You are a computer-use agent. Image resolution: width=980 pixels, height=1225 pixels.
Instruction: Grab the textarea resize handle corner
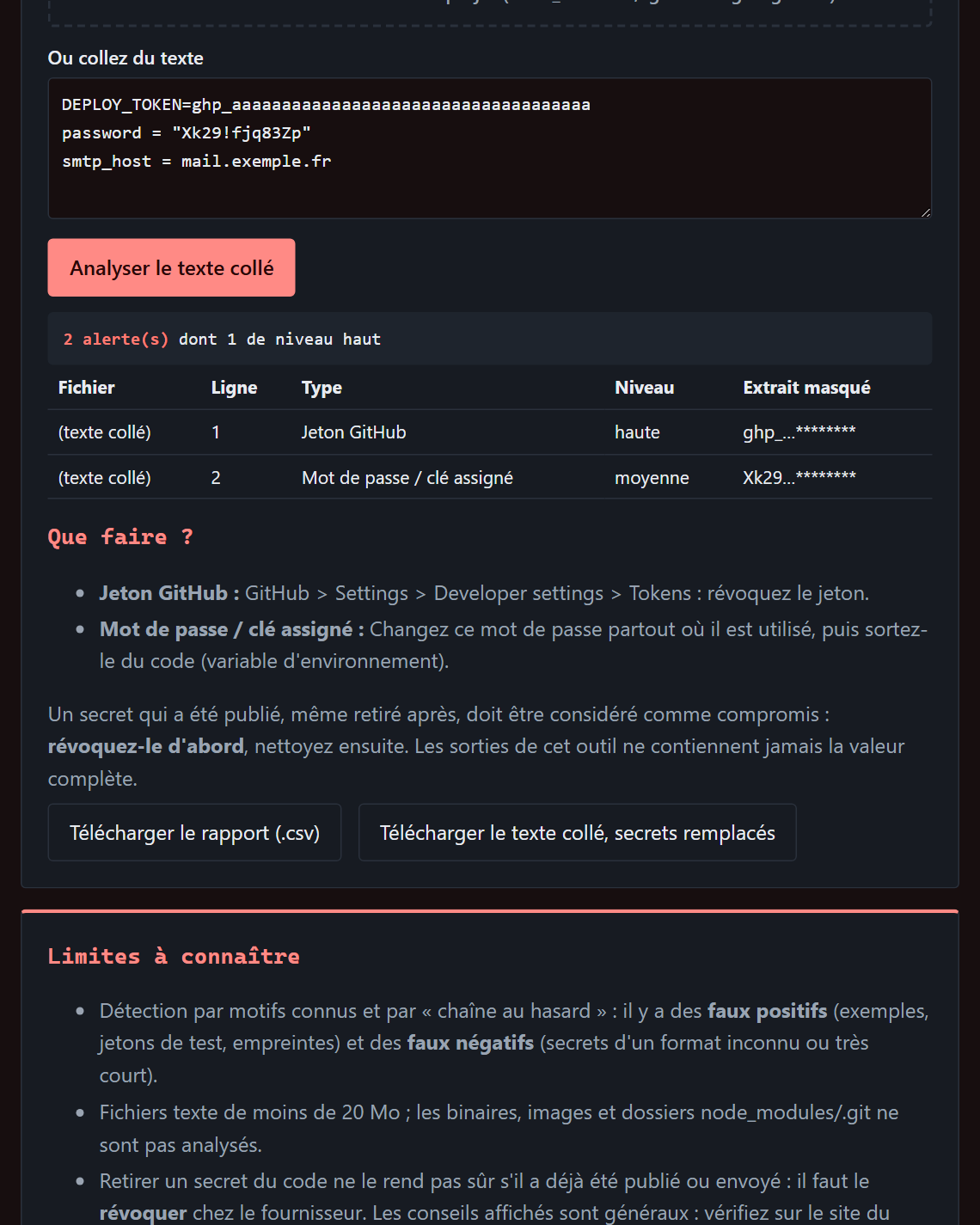point(926,212)
